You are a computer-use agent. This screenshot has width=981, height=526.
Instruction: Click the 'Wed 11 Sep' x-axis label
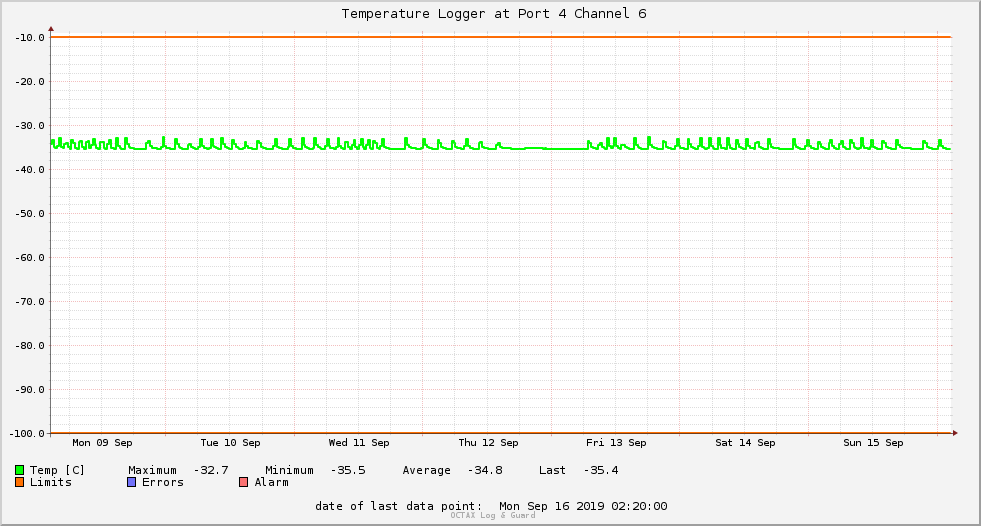[359, 443]
